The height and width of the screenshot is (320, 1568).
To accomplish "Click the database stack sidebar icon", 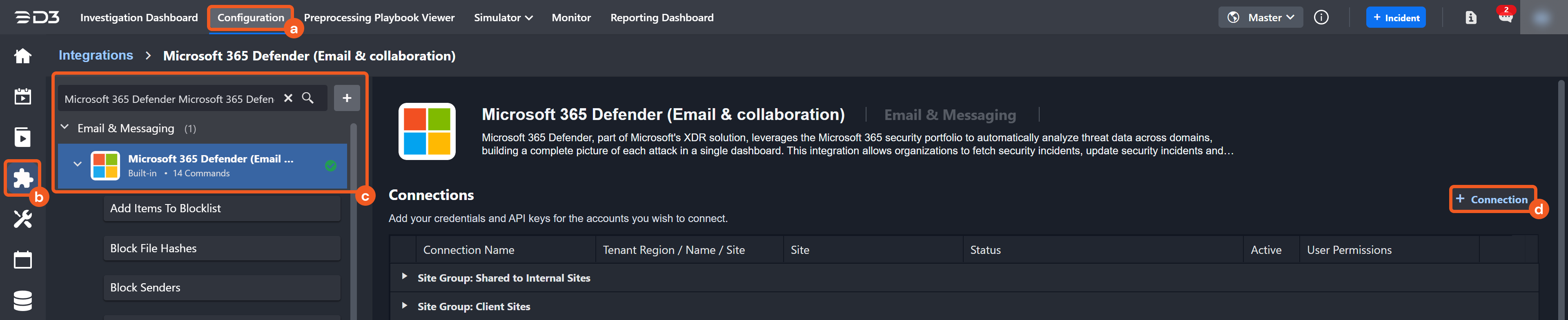I will tap(22, 300).
